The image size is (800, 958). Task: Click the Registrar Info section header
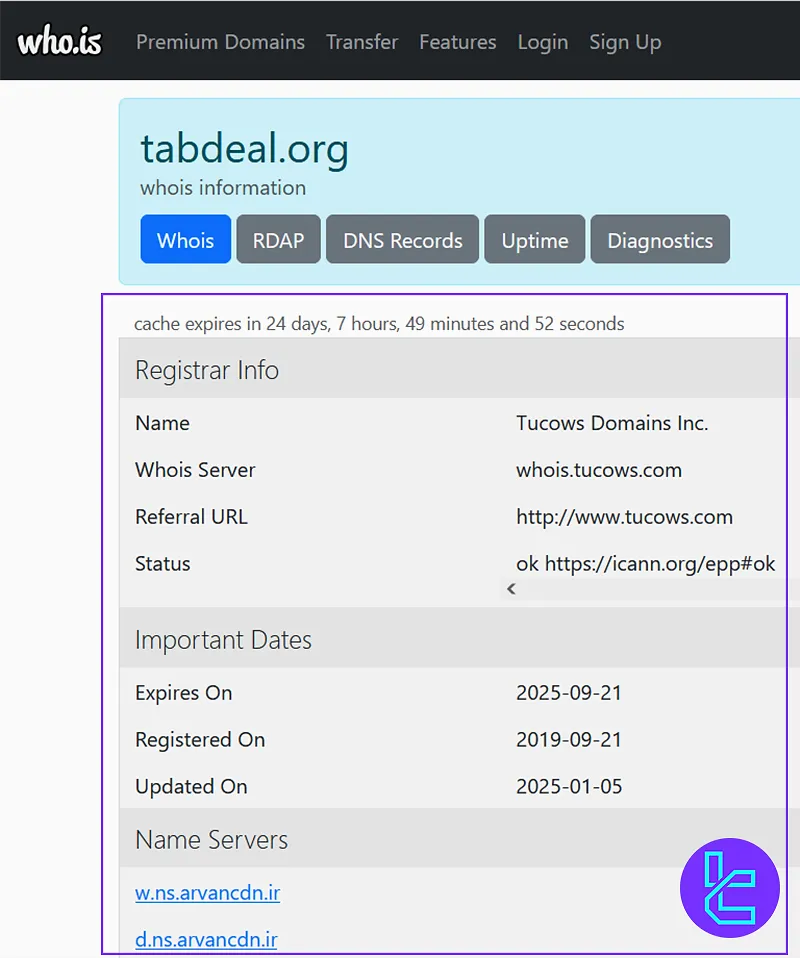tap(207, 370)
